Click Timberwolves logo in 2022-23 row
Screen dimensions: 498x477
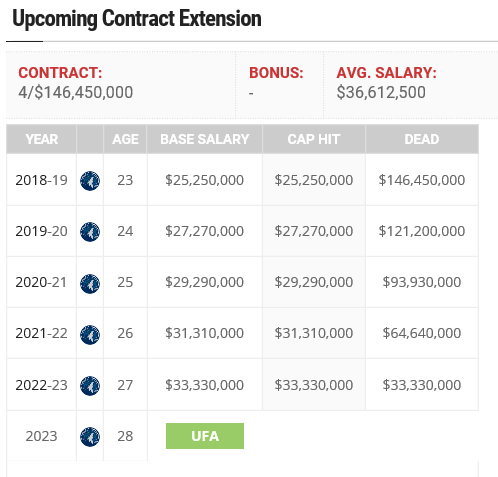click(x=90, y=386)
